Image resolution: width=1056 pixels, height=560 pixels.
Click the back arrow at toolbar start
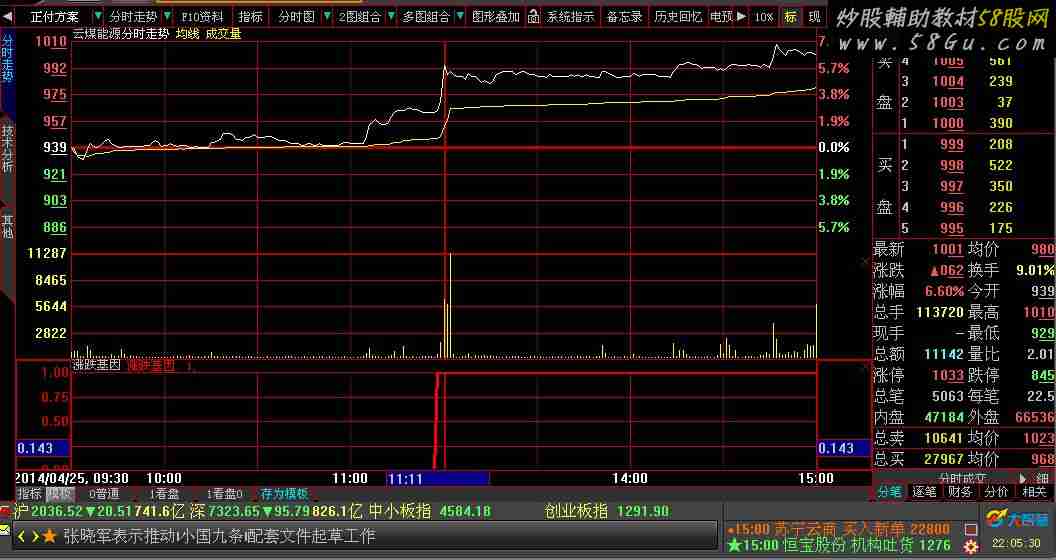pos(7,16)
